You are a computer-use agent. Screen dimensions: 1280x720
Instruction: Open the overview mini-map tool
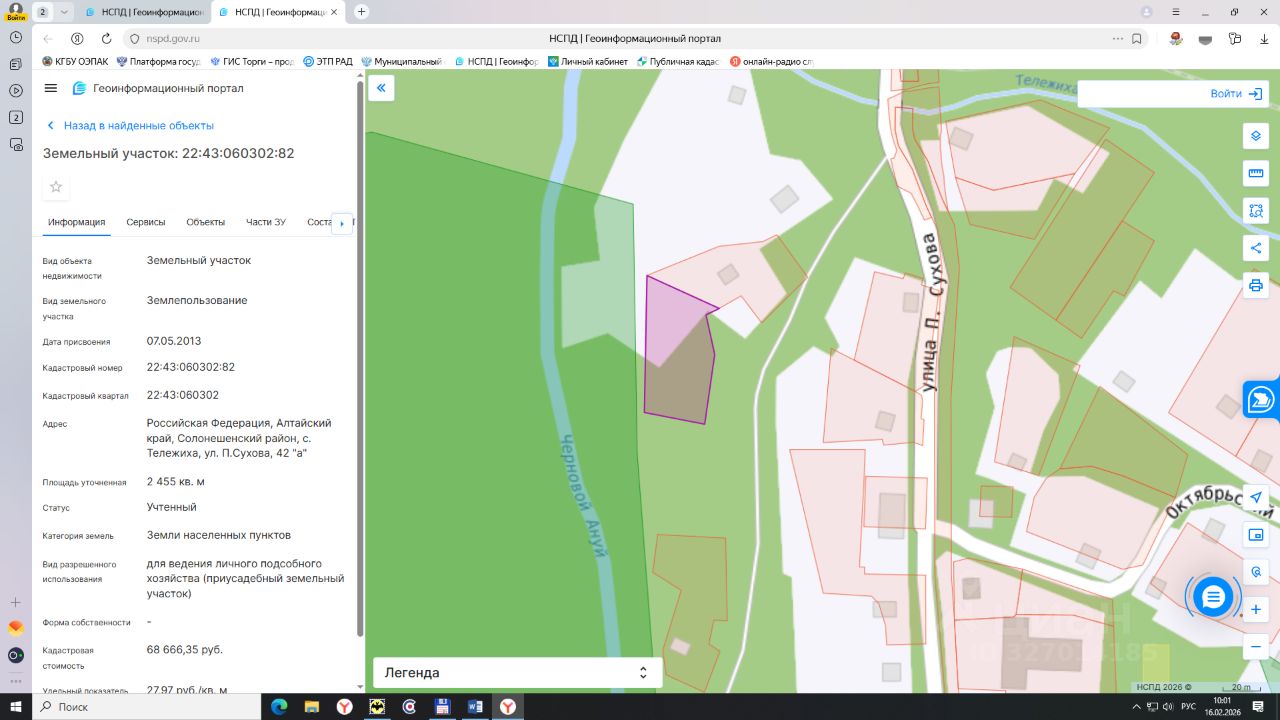coord(1256,535)
